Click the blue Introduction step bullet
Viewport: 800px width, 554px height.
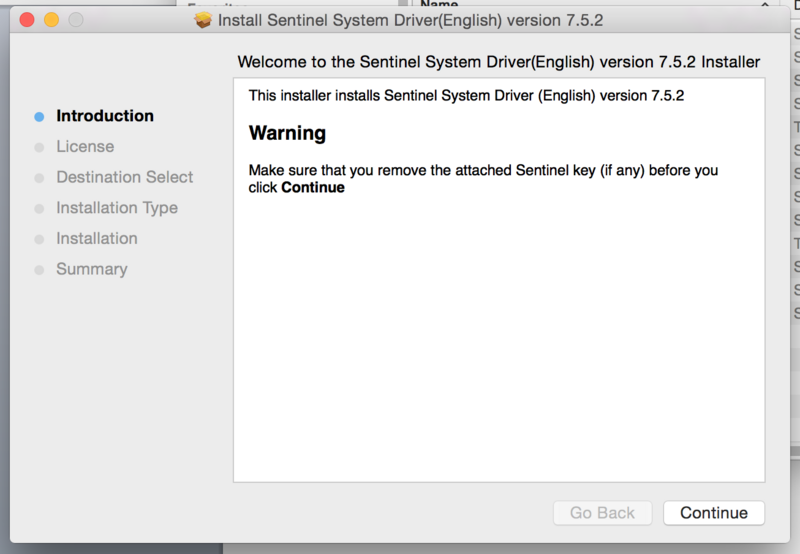click(x=39, y=117)
